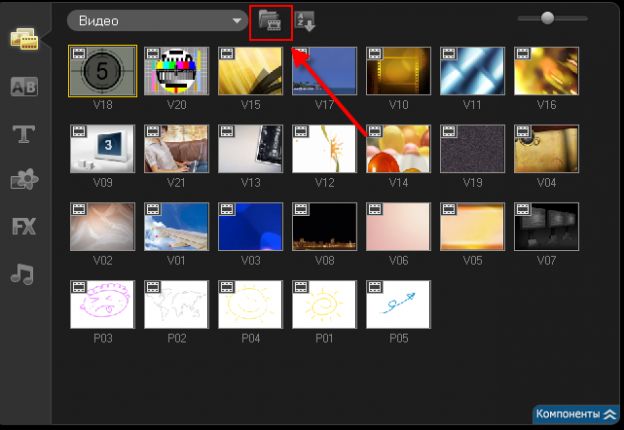Select the V13 video thumbnail

click(250, 149)
